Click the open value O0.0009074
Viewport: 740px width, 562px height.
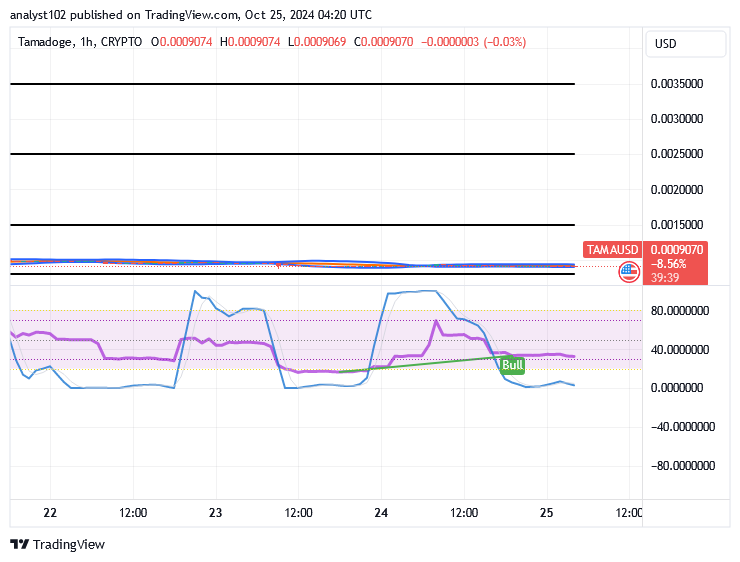(x=182, y=42)
